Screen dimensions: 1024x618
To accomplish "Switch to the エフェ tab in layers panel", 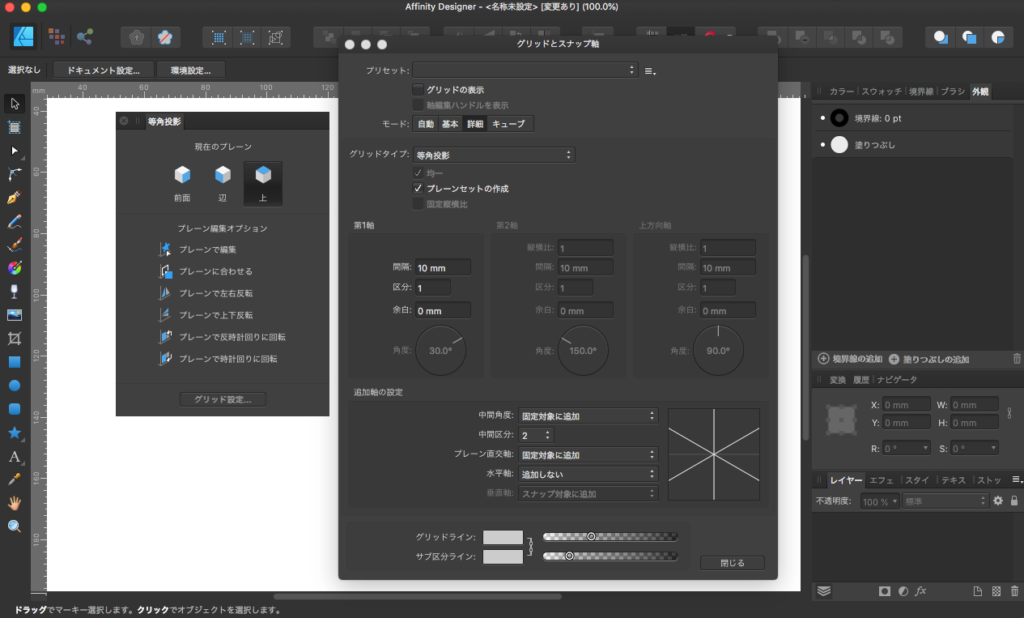I will [881, 480].
